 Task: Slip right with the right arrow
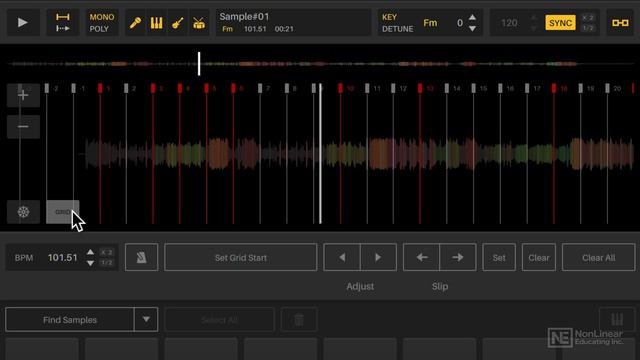pyautogui.click(x=458, y=258)
